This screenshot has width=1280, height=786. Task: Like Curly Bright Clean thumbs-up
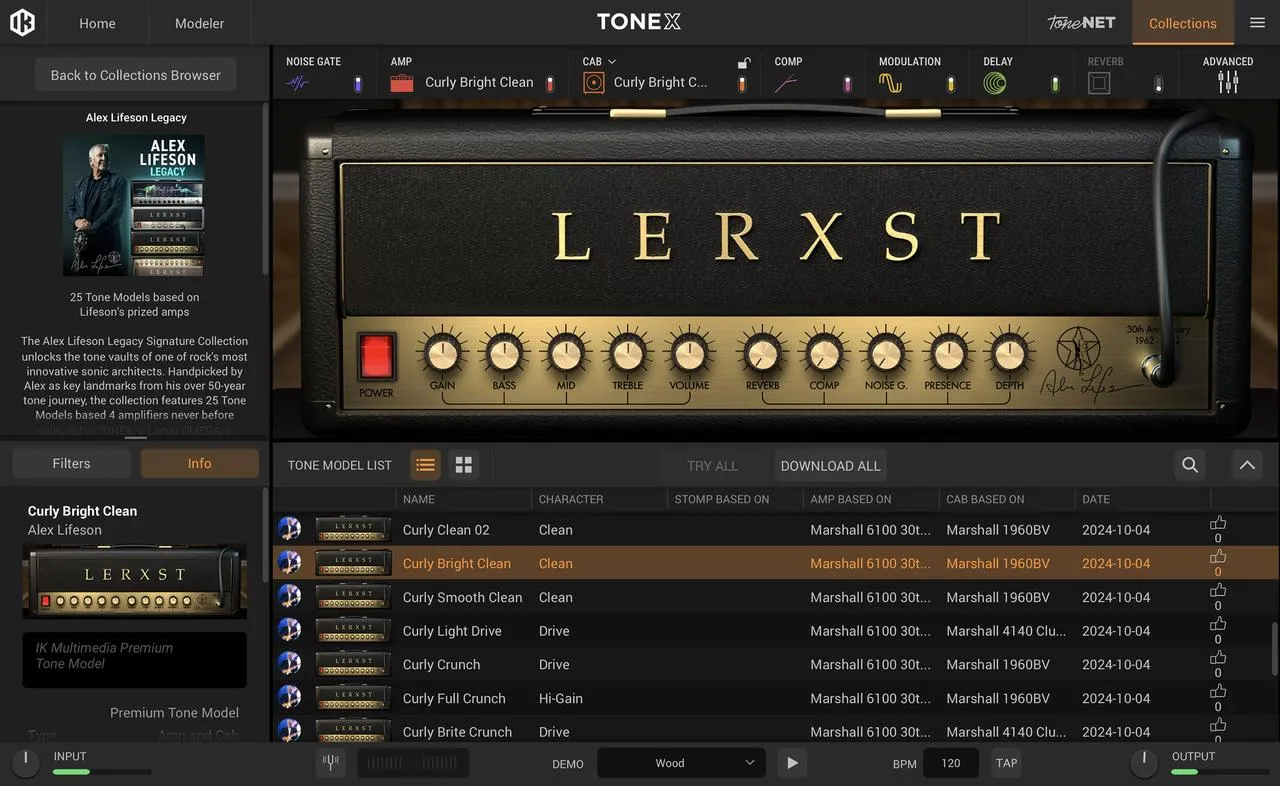pyautogui.click(x=1218, y=557)
